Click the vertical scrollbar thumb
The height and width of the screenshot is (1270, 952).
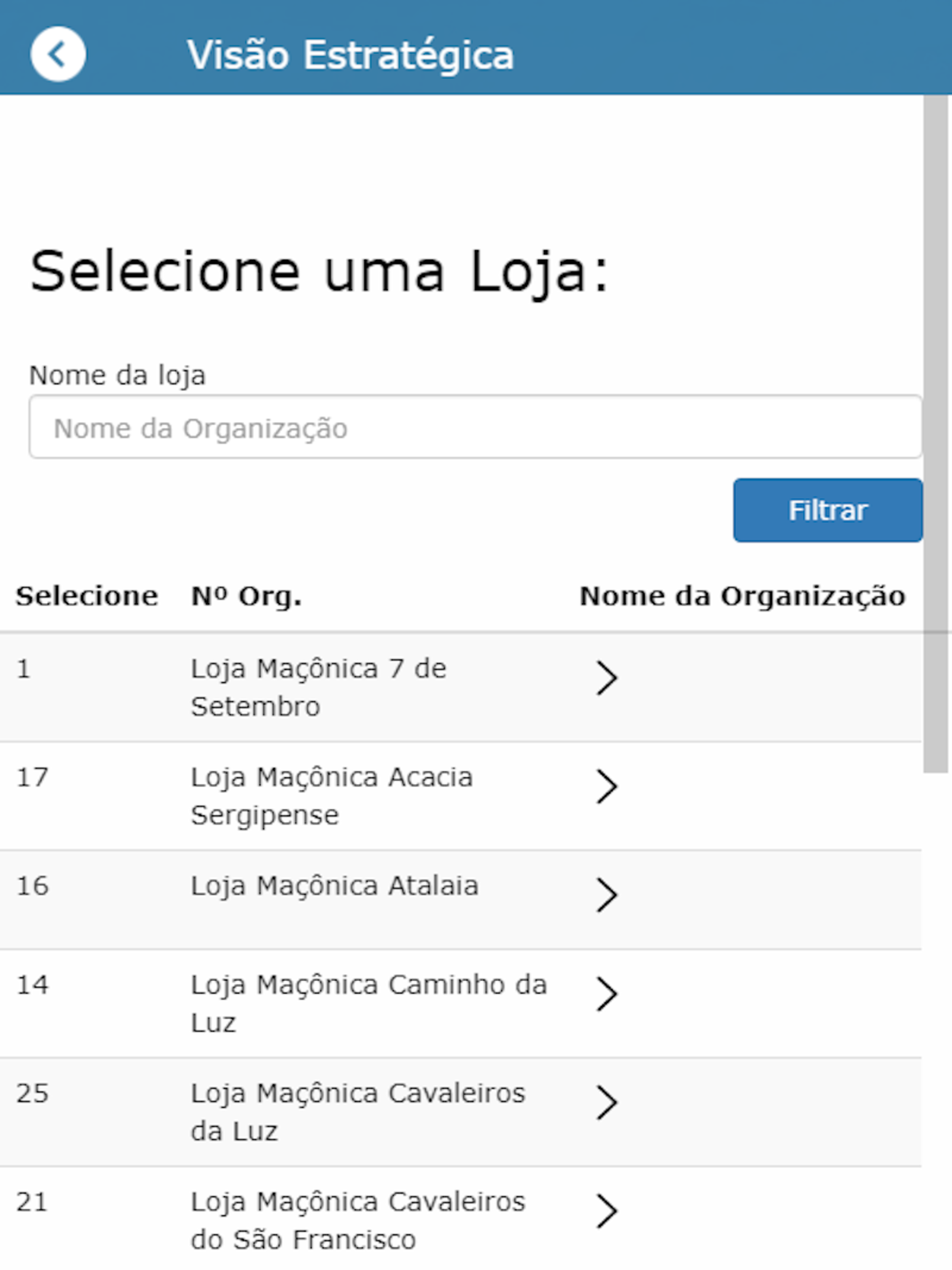[x=936, y=433]
